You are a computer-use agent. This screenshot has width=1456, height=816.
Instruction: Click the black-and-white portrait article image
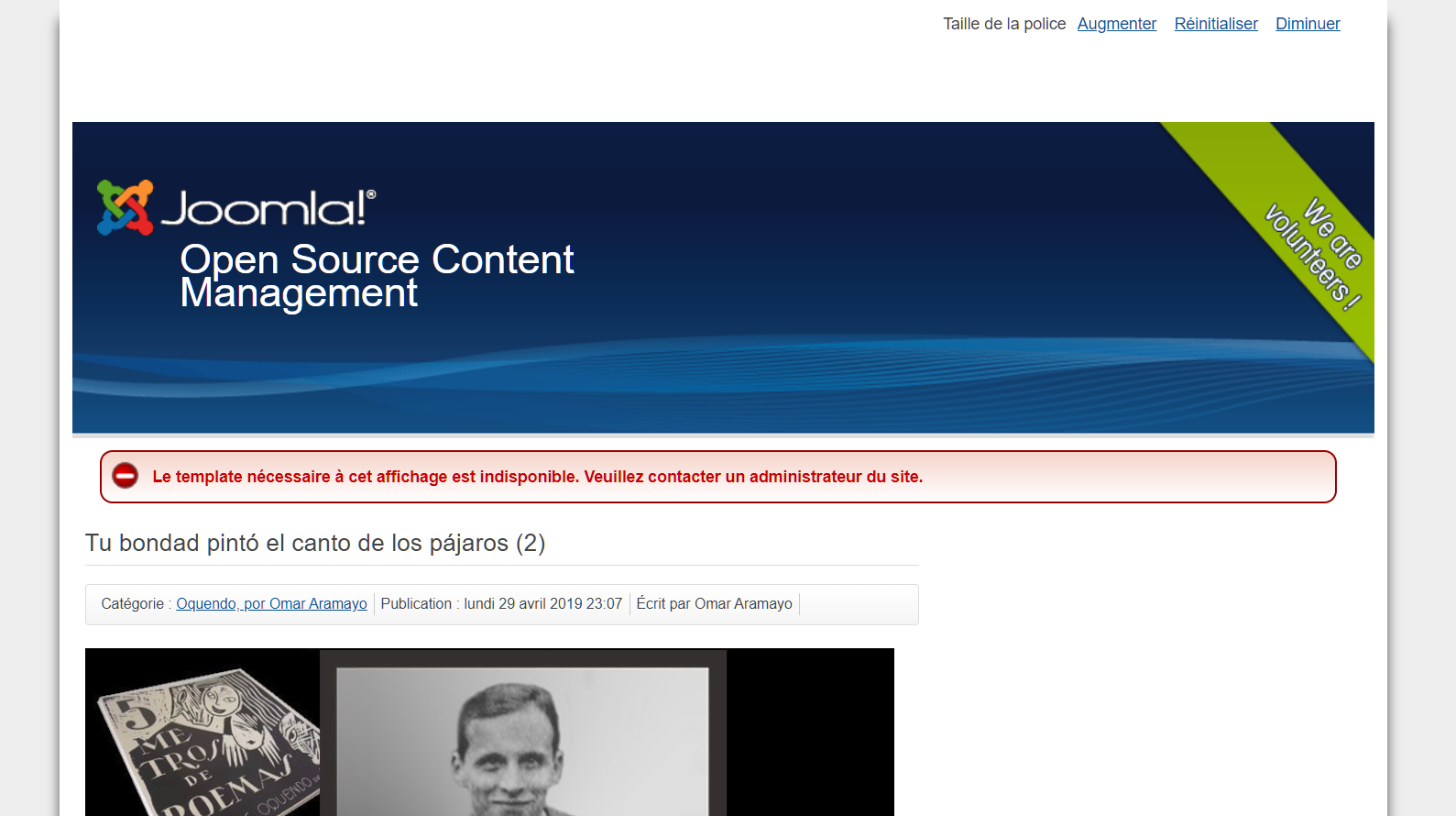(x=523, y=733)
